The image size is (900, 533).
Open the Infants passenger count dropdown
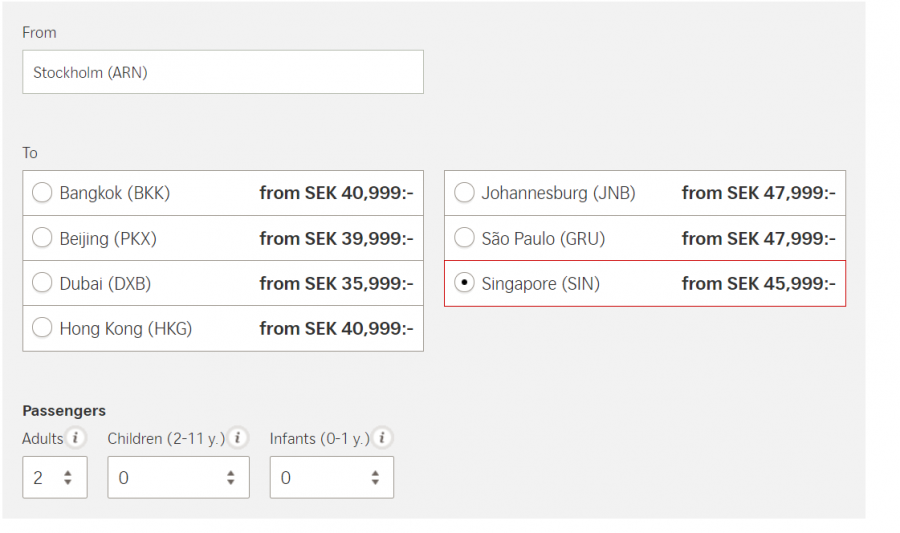tap(331, 478)
